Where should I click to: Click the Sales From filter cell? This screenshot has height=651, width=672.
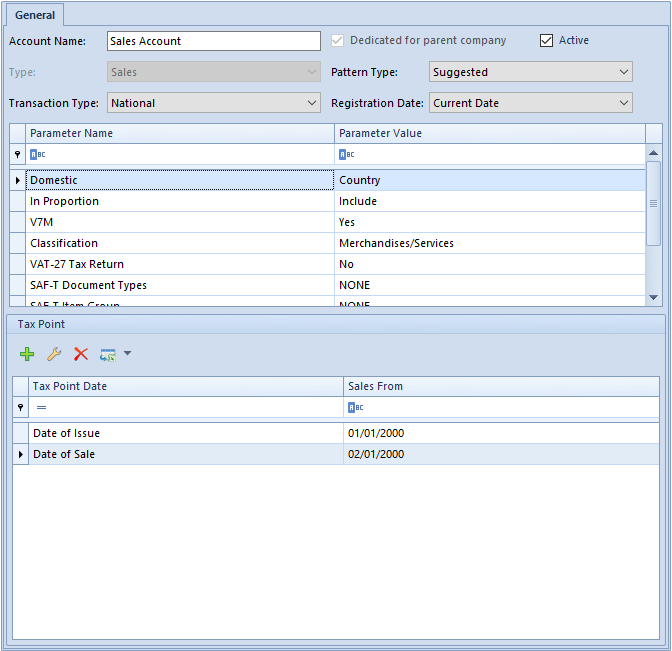(501, 407)
